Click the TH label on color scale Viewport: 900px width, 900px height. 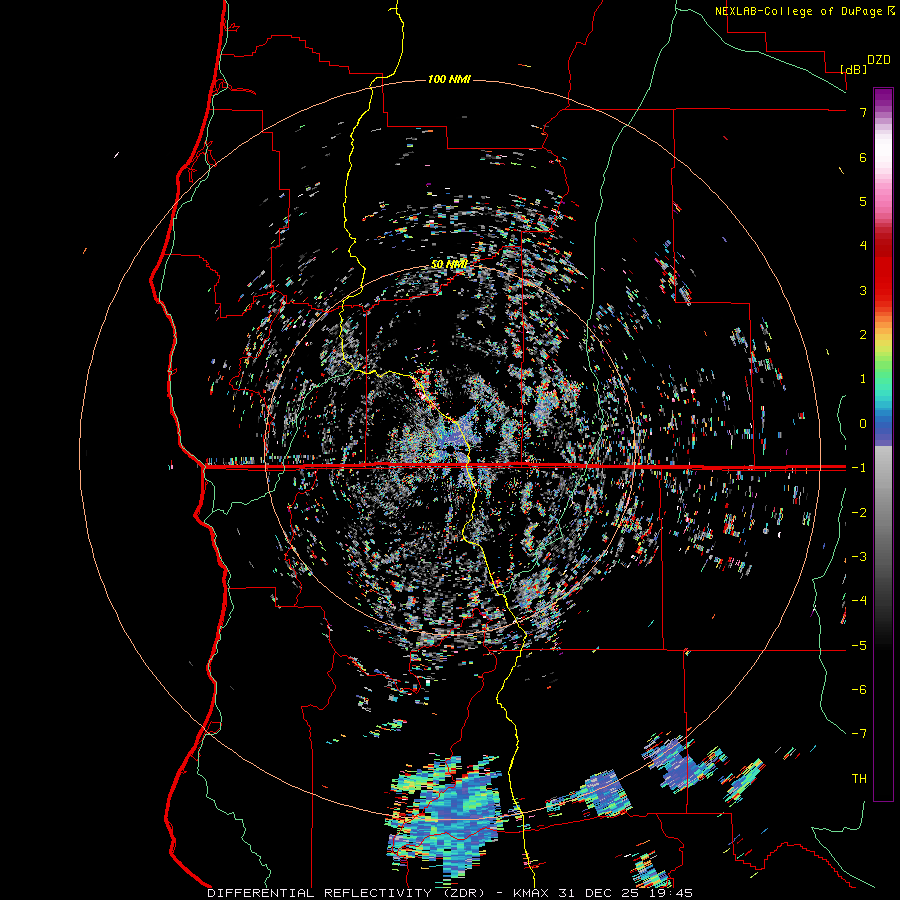click(859, 778)
